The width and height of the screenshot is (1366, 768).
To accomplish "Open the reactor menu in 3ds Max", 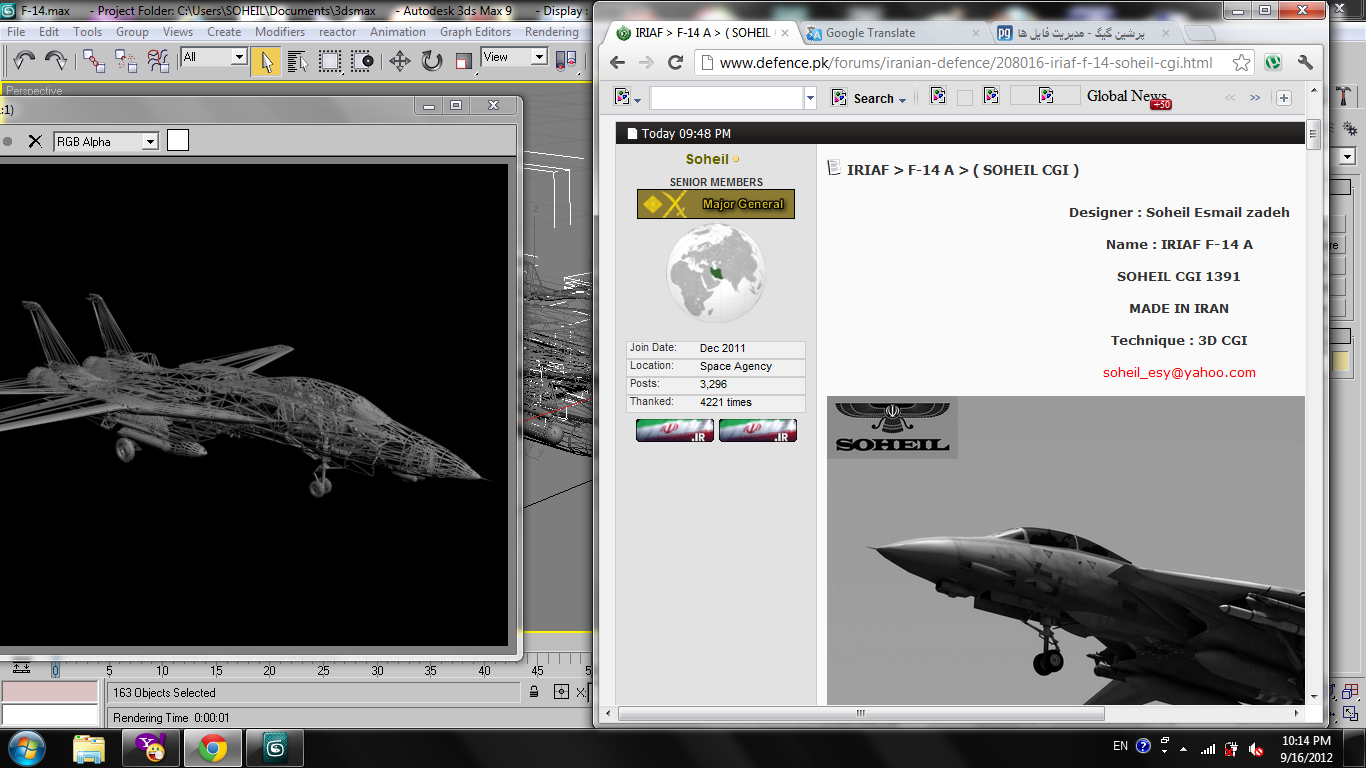I will [338, 32].
